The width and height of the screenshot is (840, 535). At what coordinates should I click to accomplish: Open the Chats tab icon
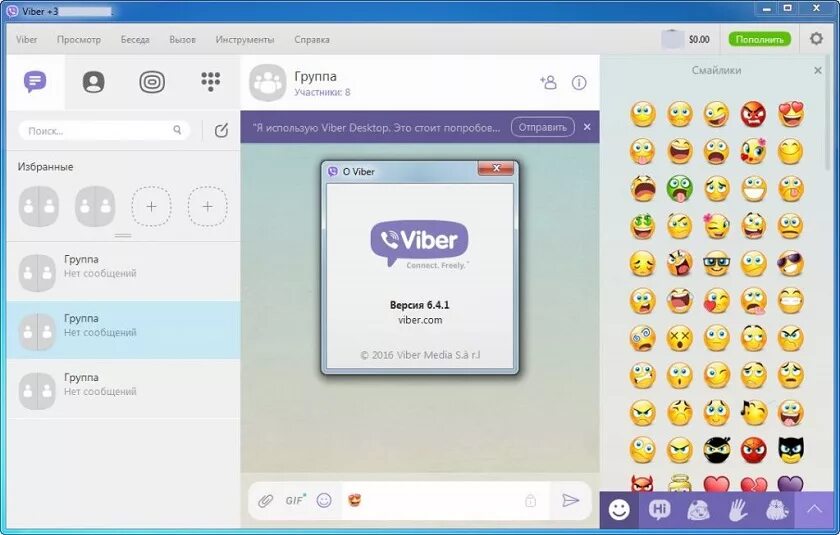click(35, 82)
